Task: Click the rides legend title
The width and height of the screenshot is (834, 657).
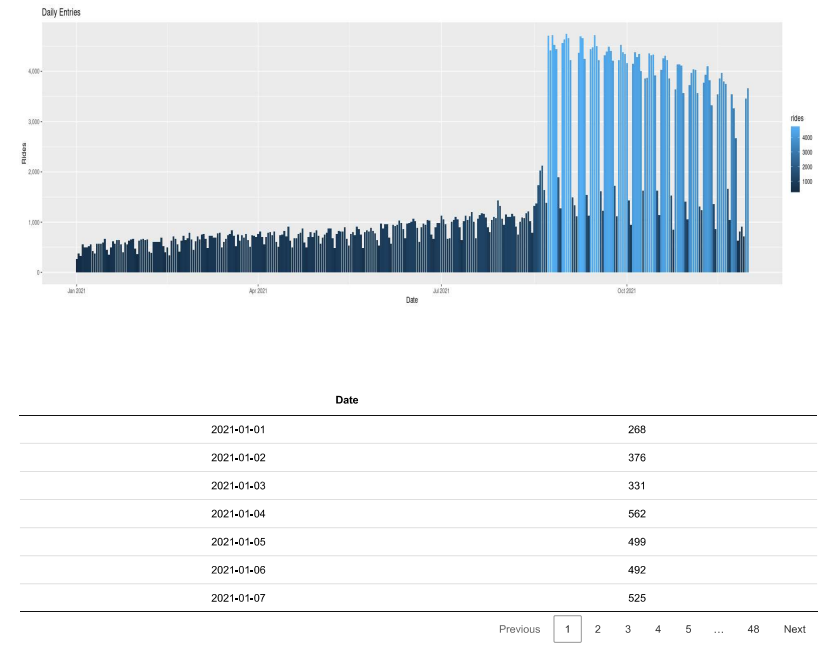Action: [x=797, y=118]
